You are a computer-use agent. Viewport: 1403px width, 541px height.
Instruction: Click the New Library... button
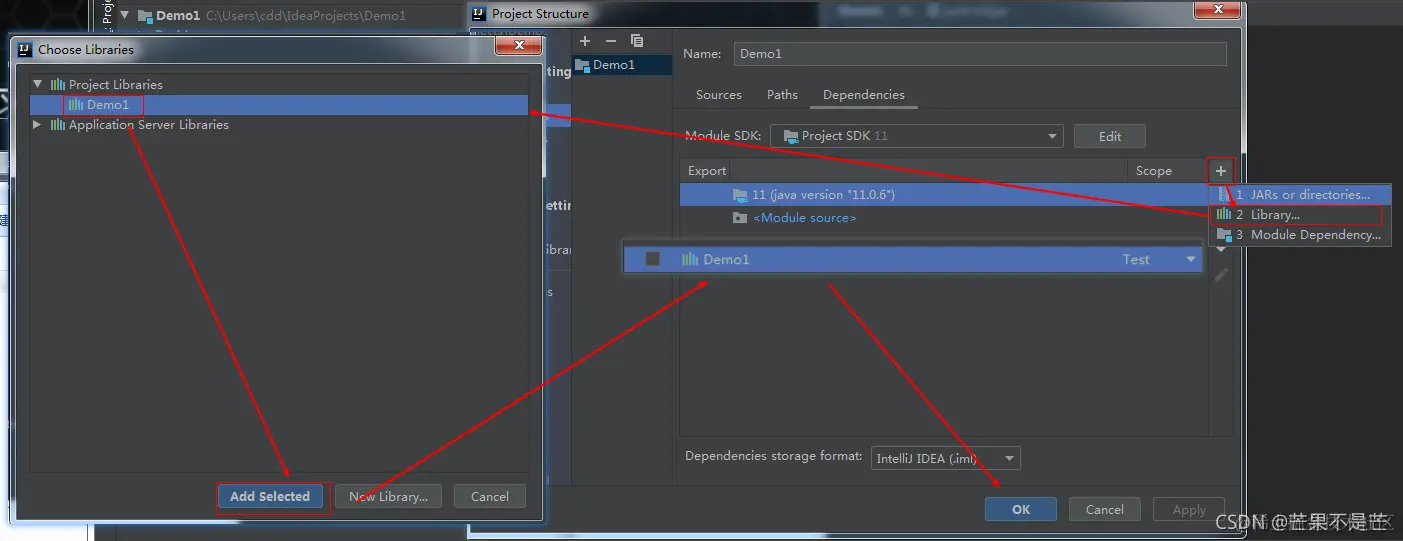tap(389, 497)
